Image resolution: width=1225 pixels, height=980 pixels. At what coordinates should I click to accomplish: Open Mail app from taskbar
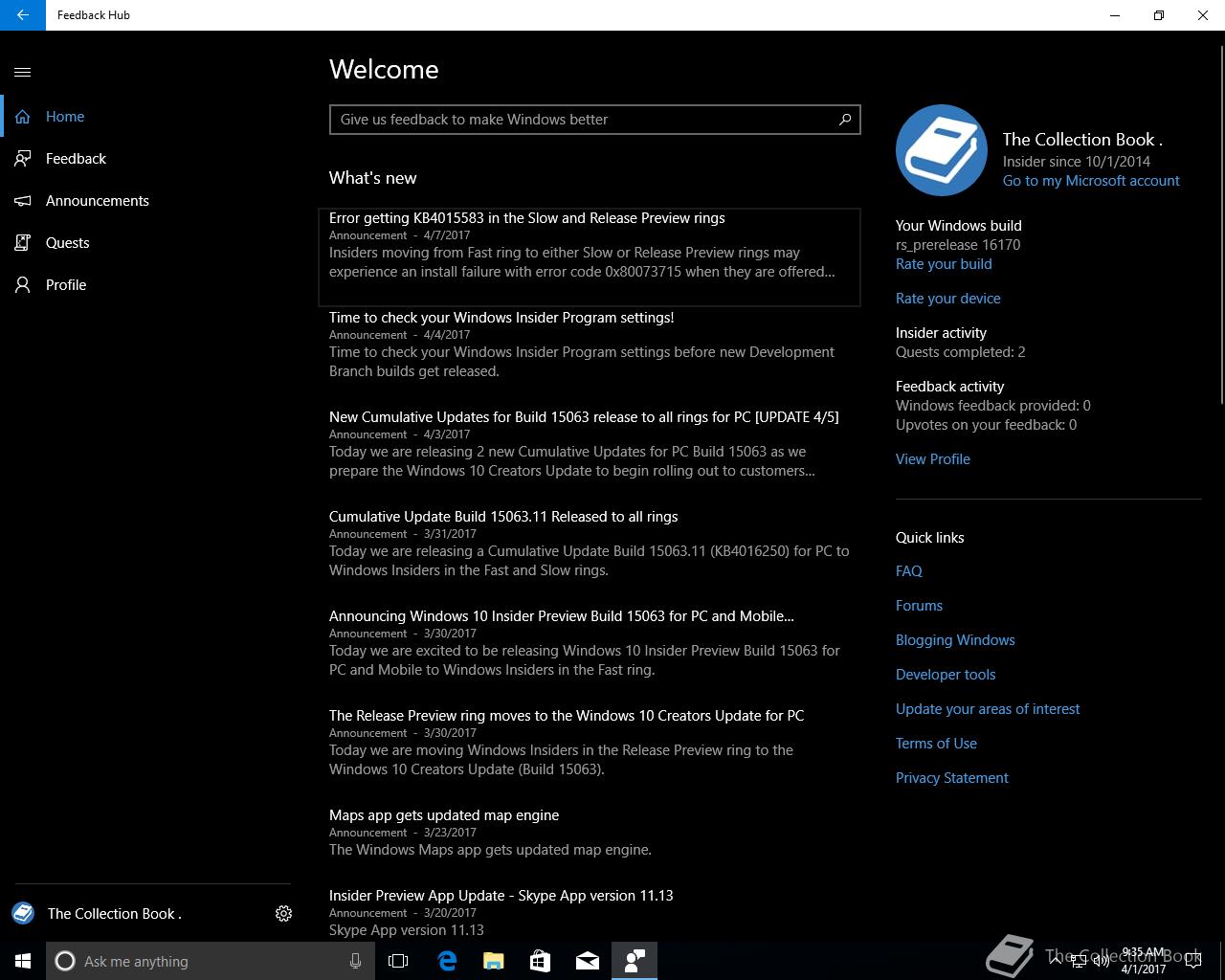coord(588,961)
